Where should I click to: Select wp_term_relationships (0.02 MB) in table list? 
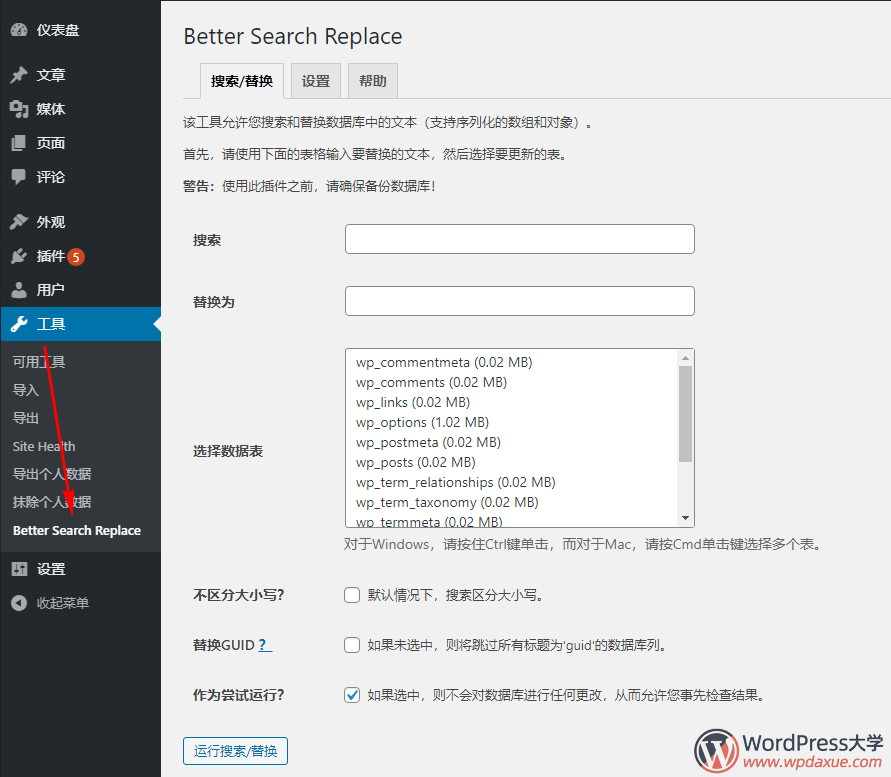(456, 482)
